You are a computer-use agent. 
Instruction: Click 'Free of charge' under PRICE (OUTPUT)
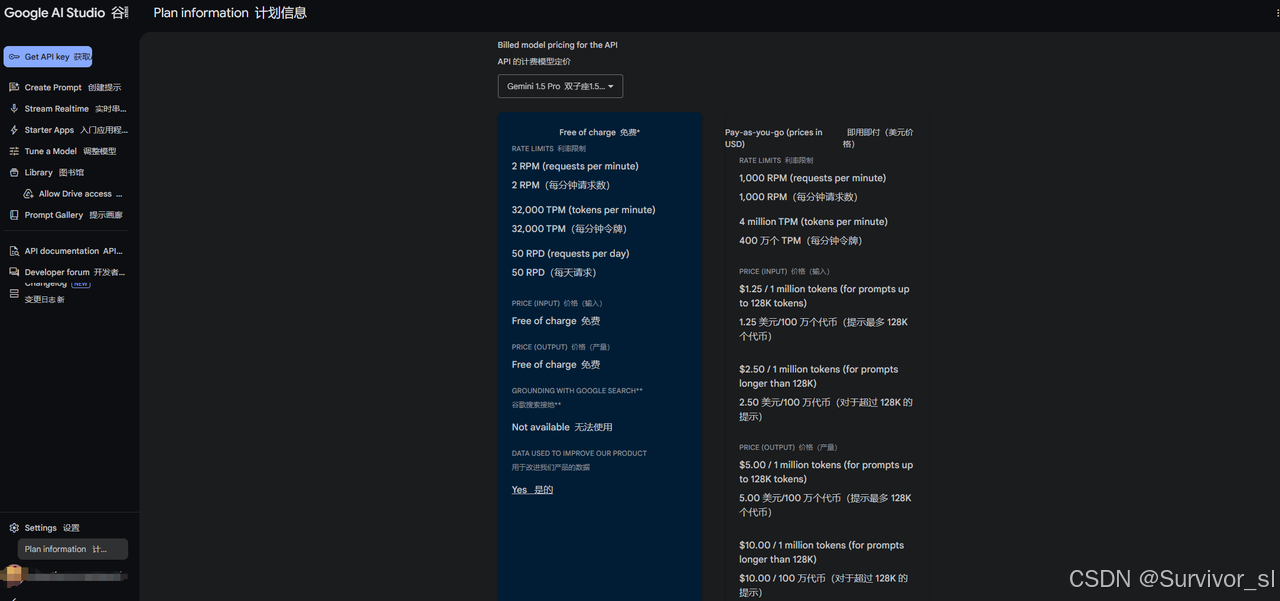click(x=544, y=365)
